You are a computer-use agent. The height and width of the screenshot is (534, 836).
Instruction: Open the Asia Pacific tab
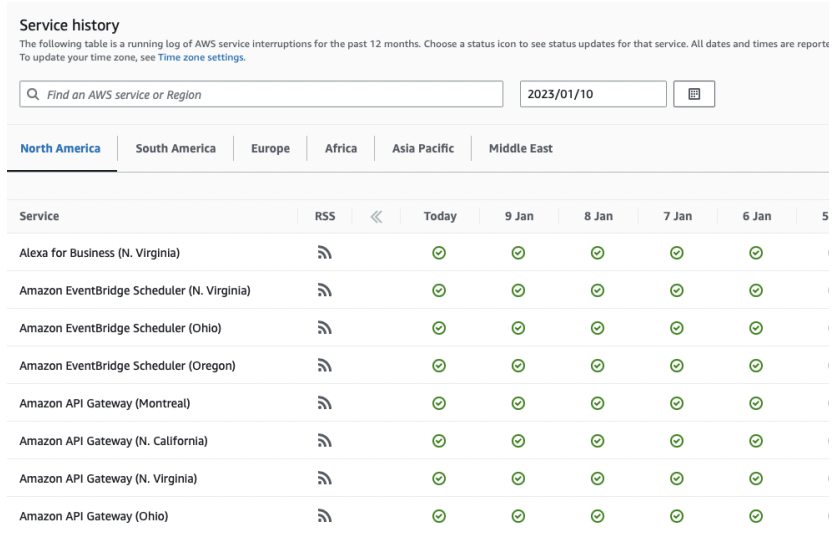[x=423, y=148]
